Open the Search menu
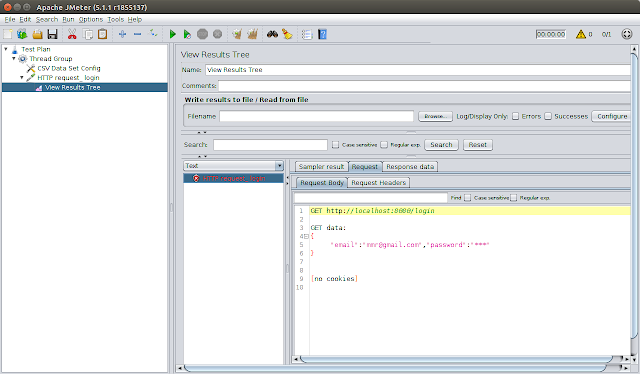Viewport: 640px width, 374px height. coord(47,19)
